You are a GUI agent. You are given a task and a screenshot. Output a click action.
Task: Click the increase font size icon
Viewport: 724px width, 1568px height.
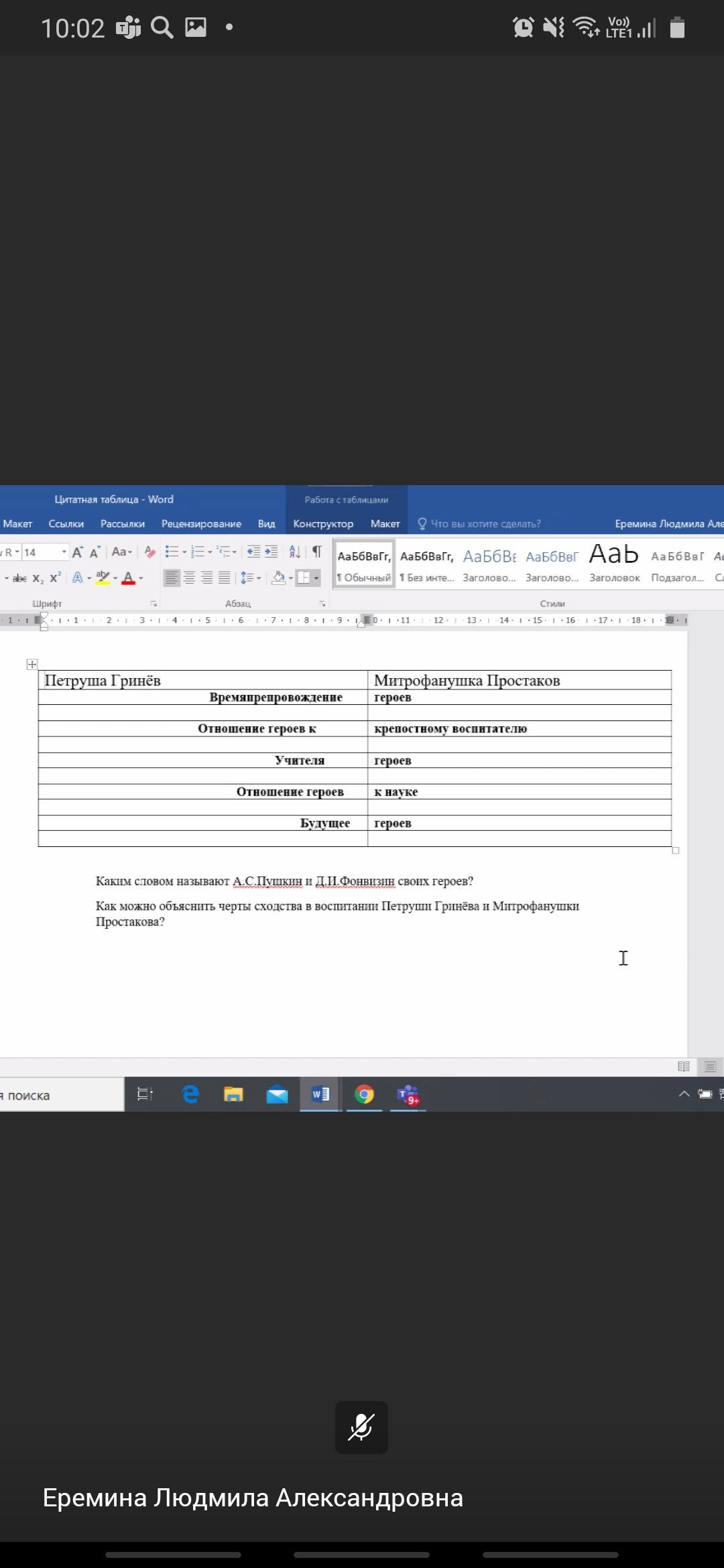pyautogui.click(x=78, y=552)
